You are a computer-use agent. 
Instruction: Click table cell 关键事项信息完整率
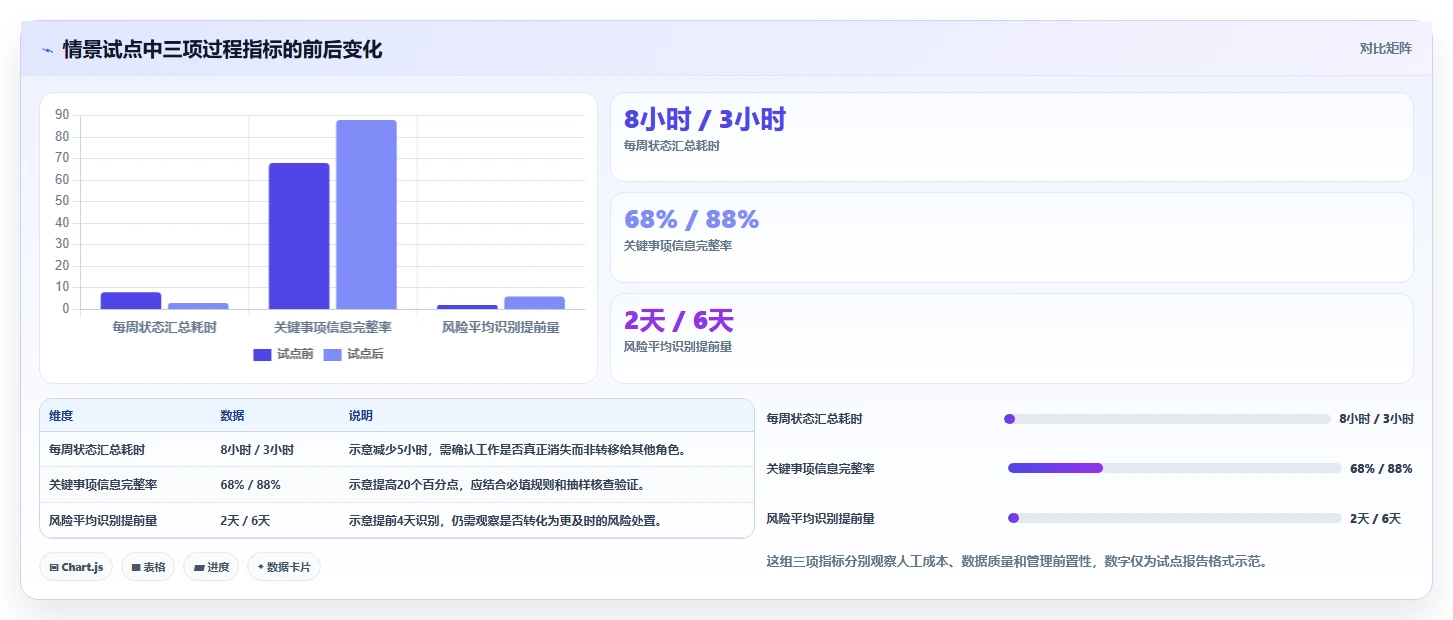point(103,485)
